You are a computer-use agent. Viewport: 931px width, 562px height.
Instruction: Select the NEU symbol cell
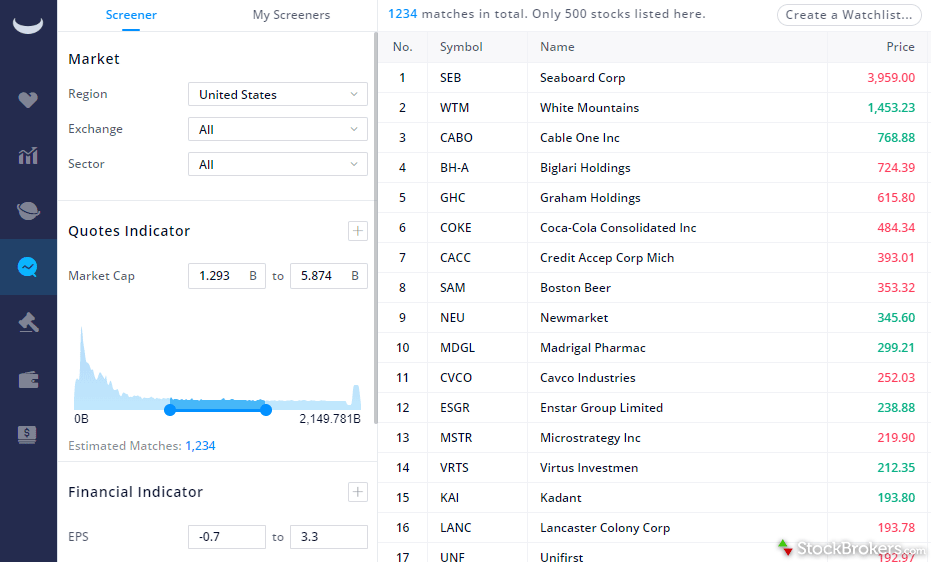pyautogui.click(x=452, y=317)
